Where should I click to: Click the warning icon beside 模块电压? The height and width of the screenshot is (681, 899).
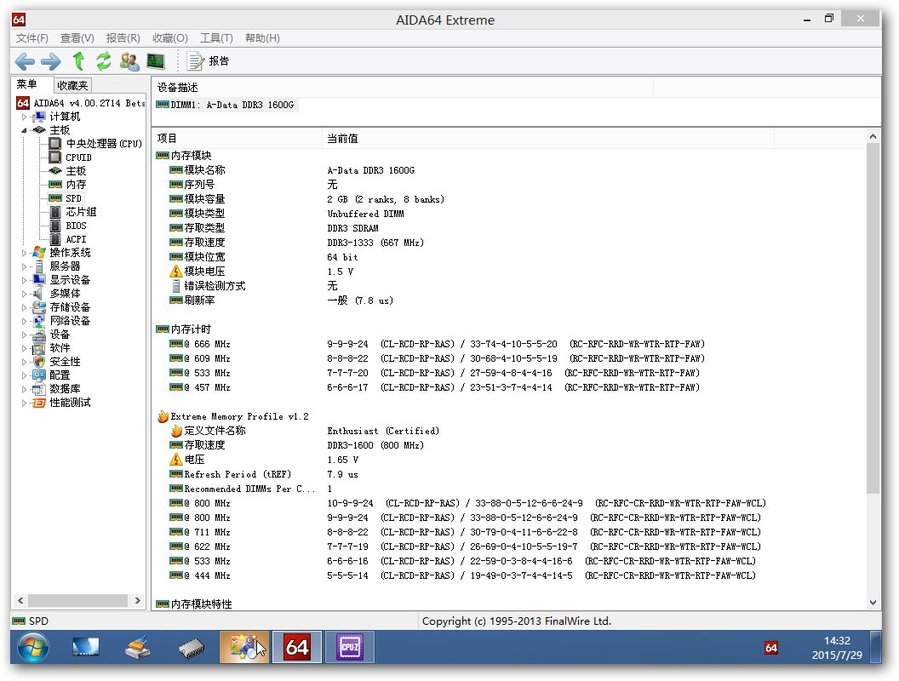click(x=176, y=272)
